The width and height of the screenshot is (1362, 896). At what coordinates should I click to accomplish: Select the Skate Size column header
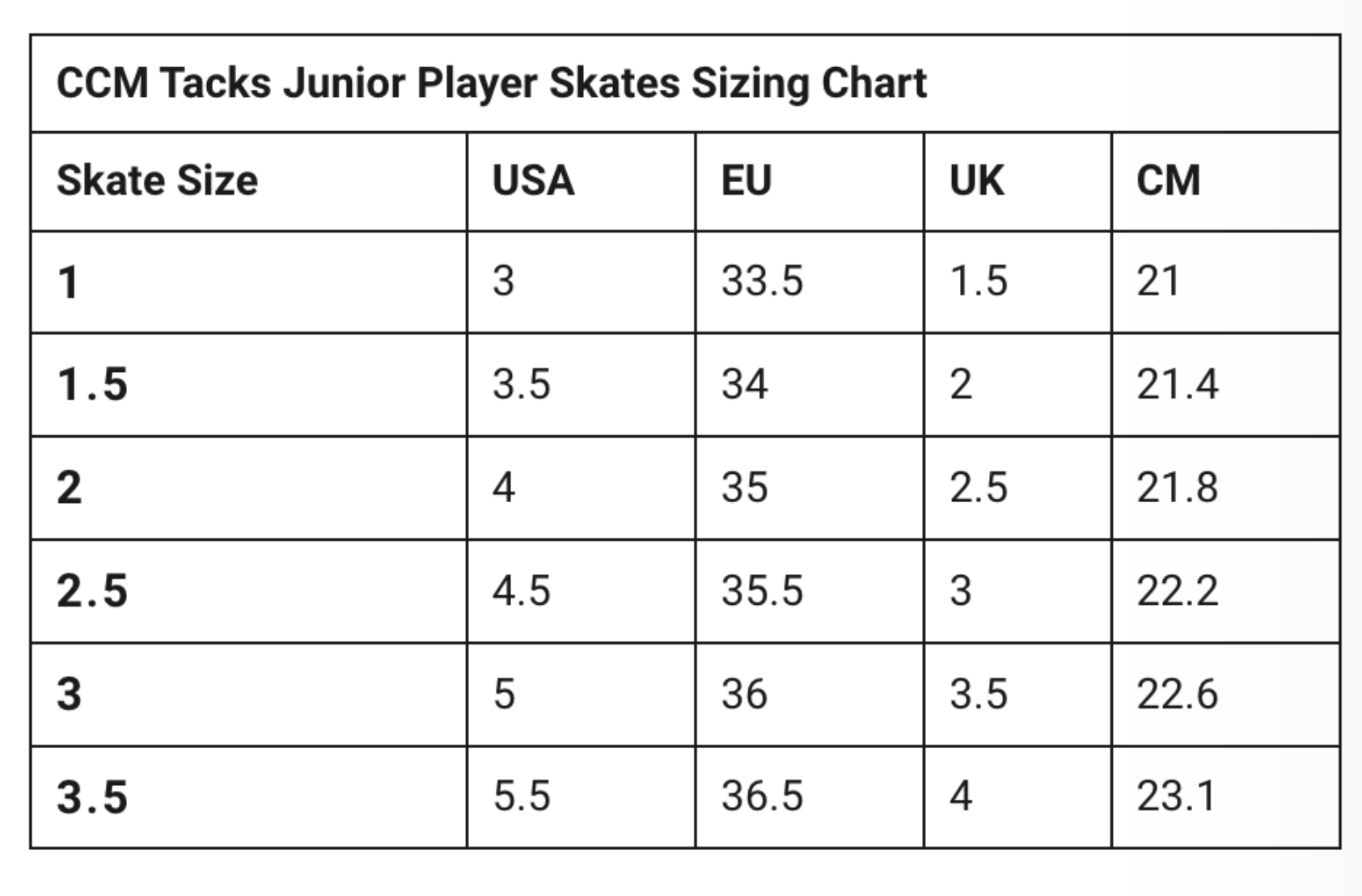click(157, 180)
